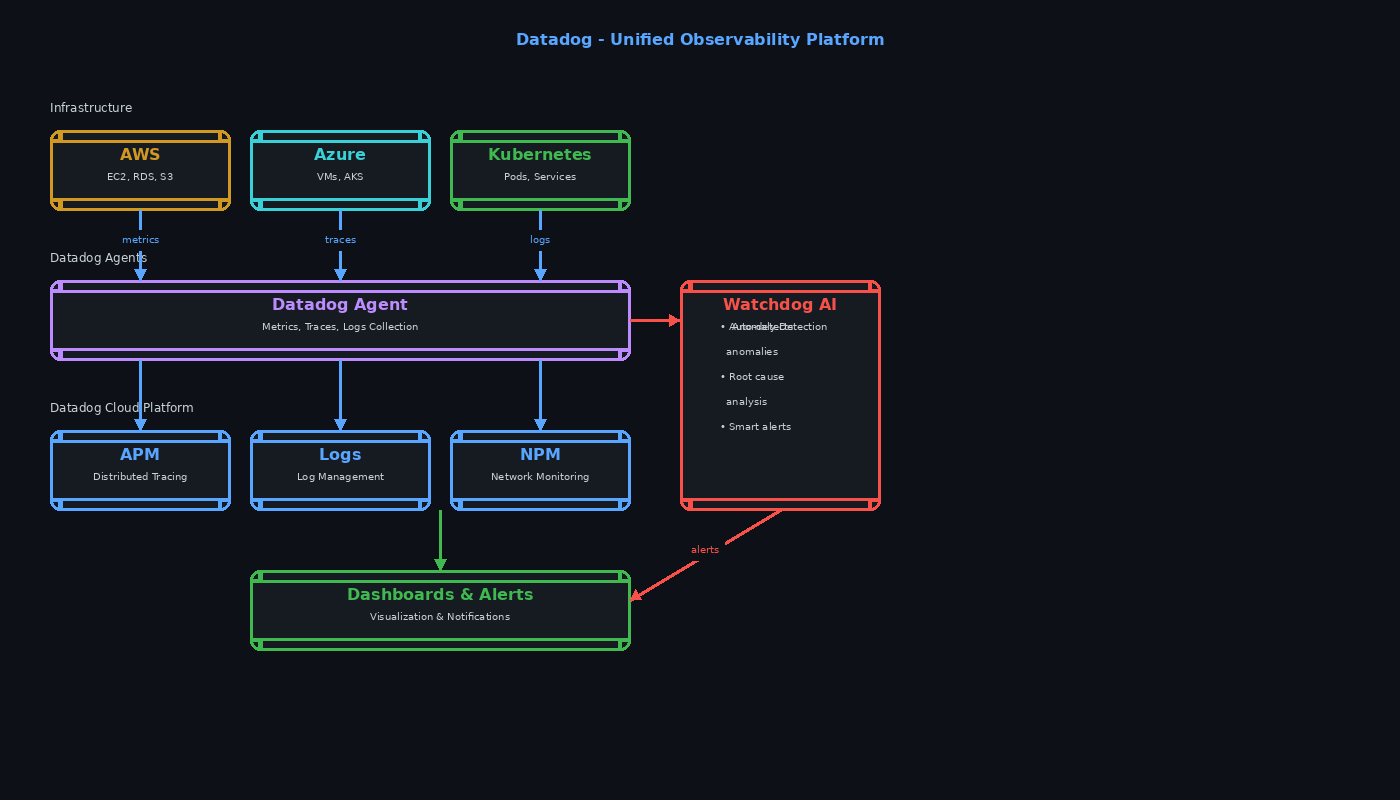Expand the Infrastructure section header
Screen dimensions: 1400x800
[91, 107]
